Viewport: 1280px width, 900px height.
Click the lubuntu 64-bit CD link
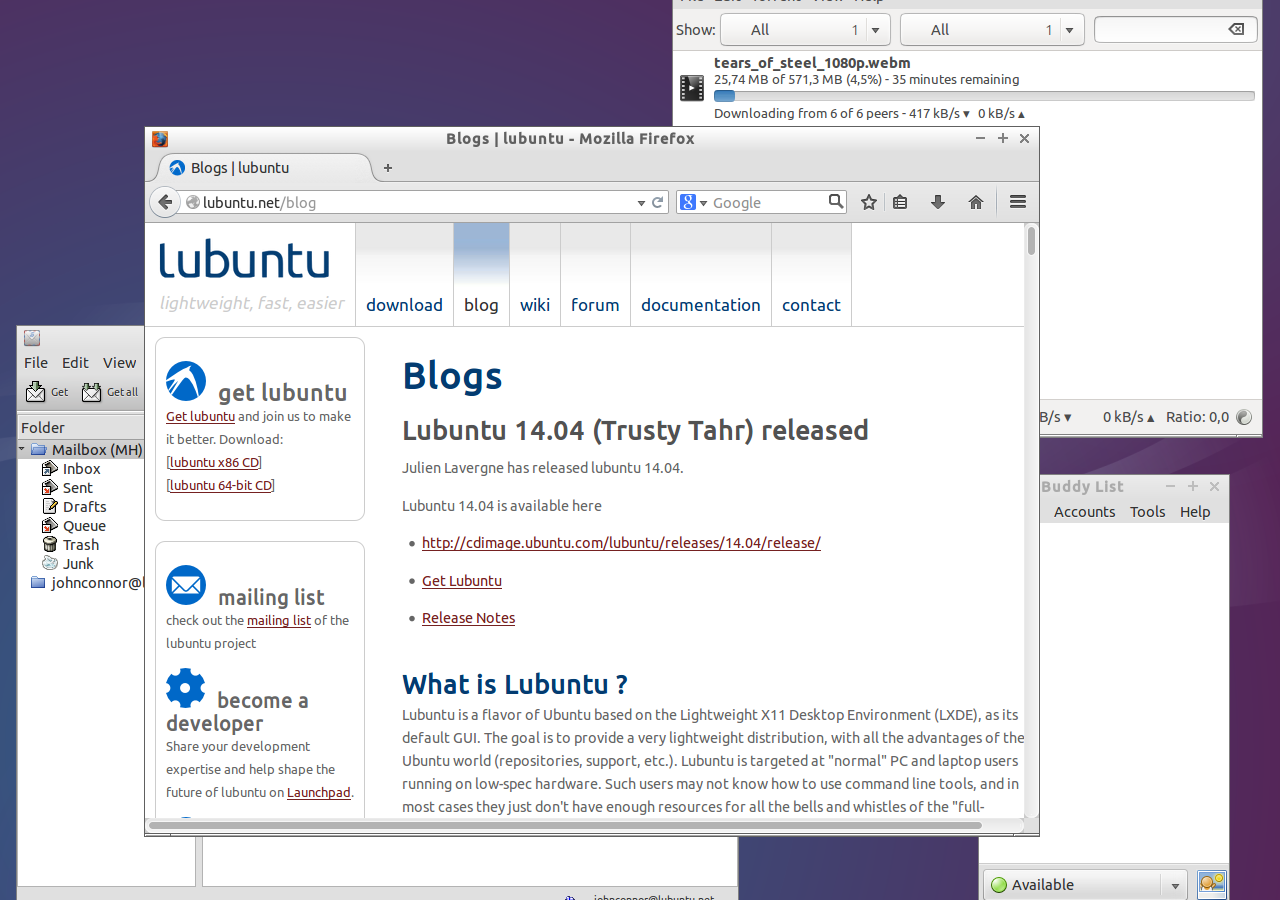pyautogui.click(x=221, y=485)
